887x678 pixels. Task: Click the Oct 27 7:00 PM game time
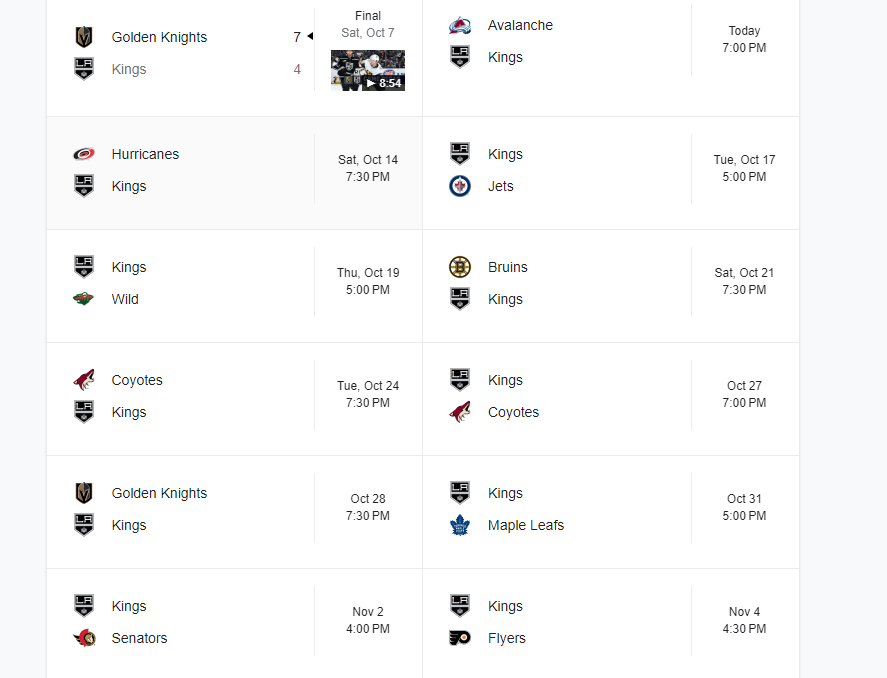point(744,394)
